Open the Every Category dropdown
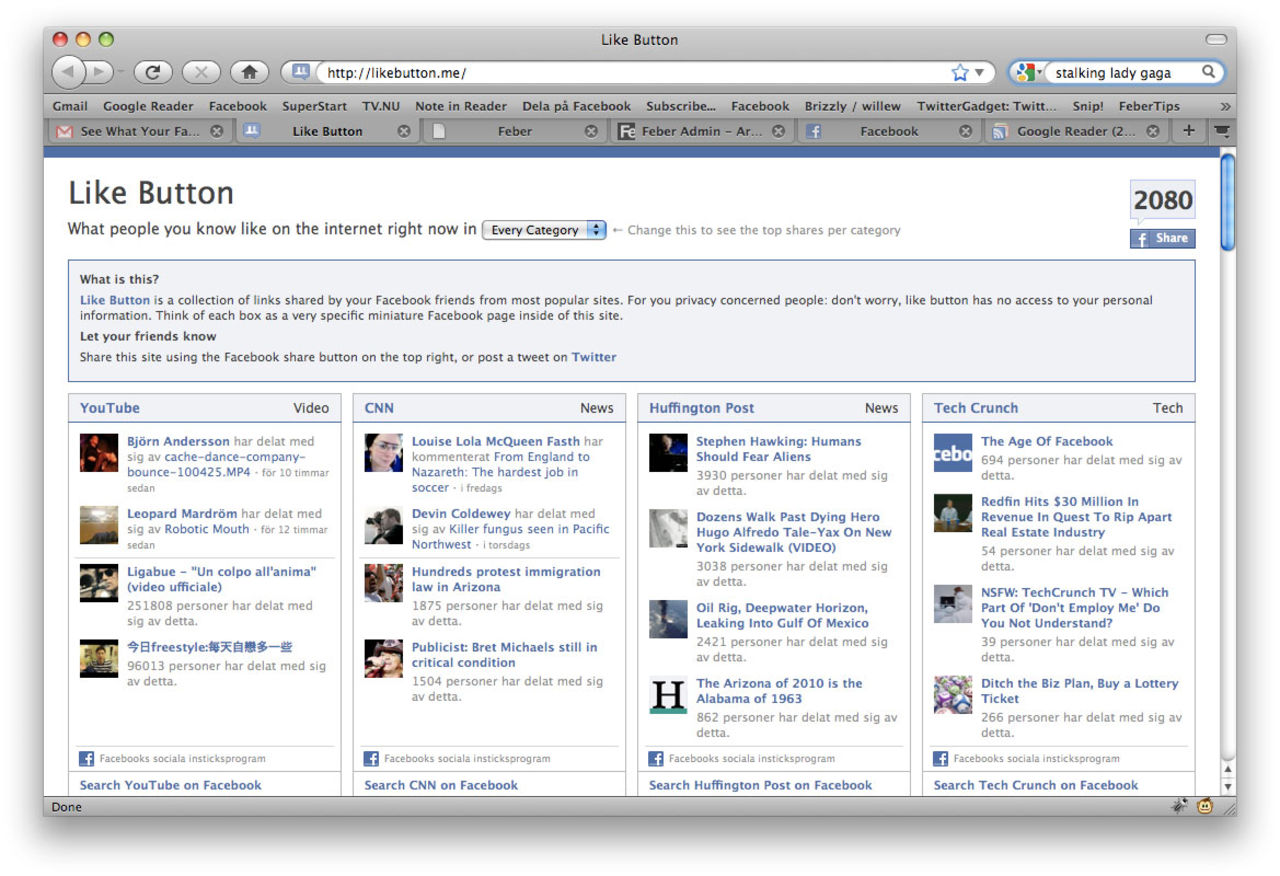The width and height of the screenshot is (1280, 876). coord(543,230)
